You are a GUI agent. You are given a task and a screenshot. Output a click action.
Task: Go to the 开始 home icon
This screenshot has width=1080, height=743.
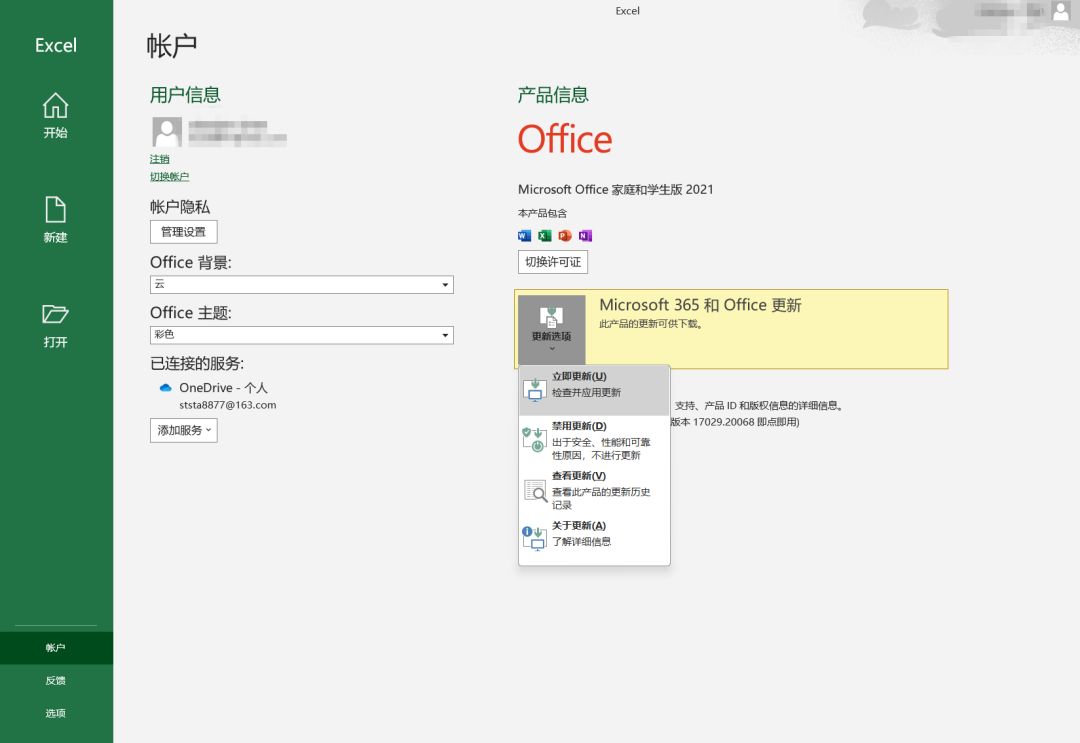coord(55,105)
